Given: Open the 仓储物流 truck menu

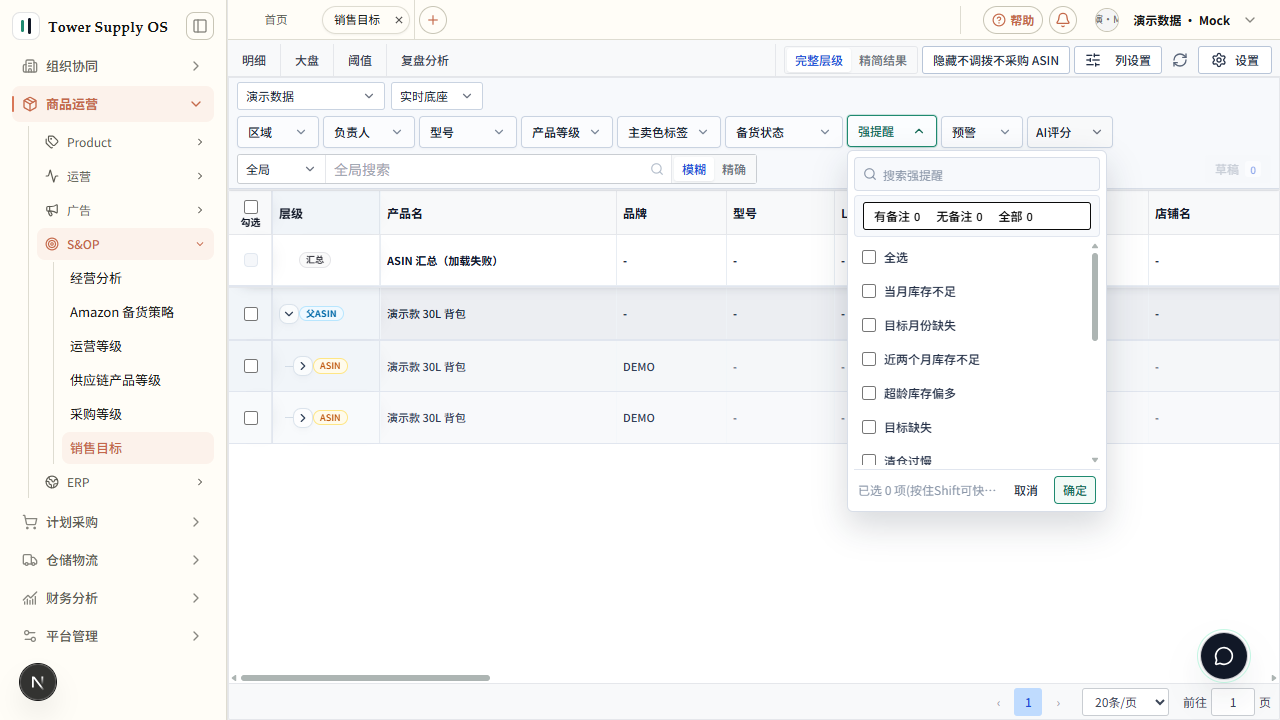Looking at the screenshot, I should 112,560.
